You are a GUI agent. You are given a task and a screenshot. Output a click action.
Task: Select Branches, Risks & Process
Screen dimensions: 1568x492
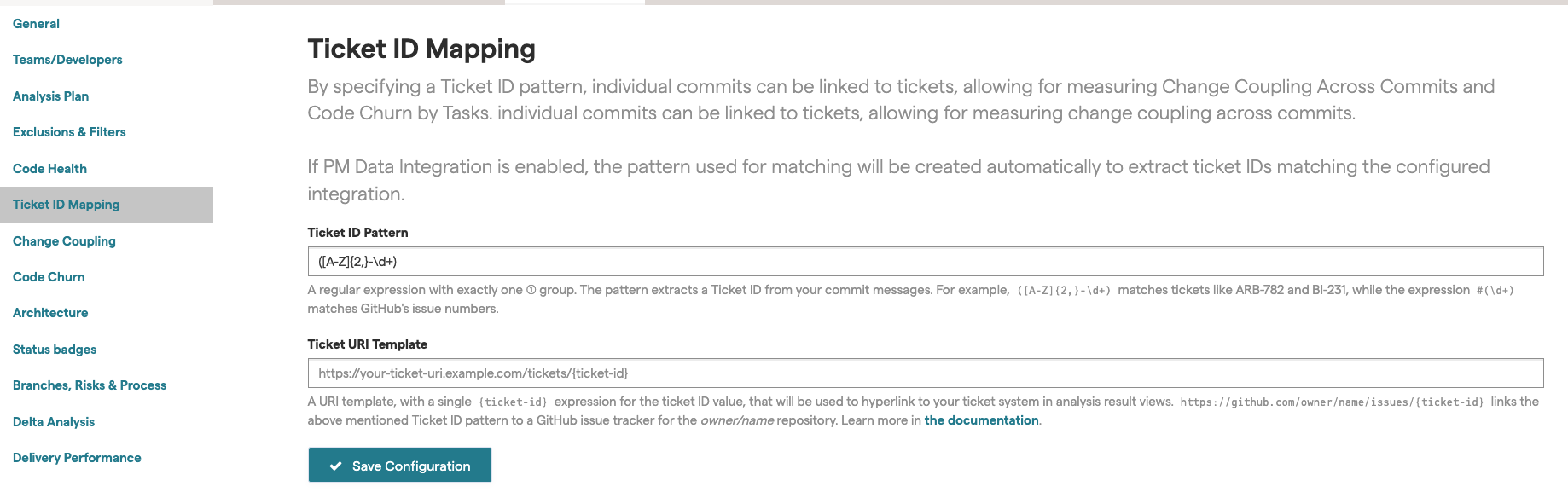click(x=90, y=385)
